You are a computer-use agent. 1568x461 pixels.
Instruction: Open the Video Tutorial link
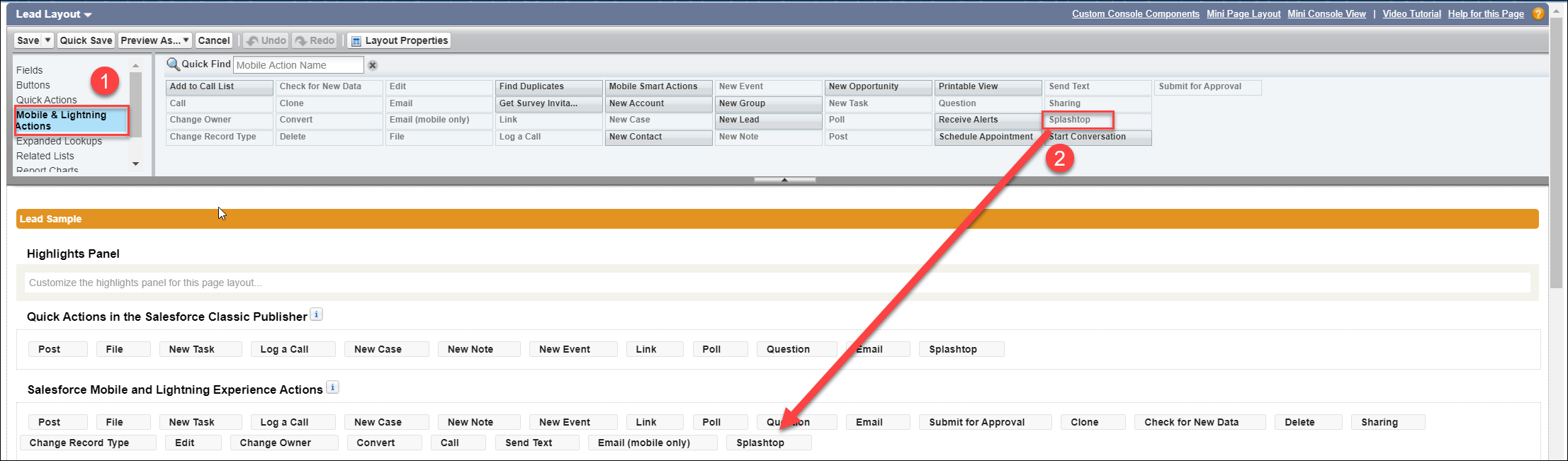[x=1411, y=13]
